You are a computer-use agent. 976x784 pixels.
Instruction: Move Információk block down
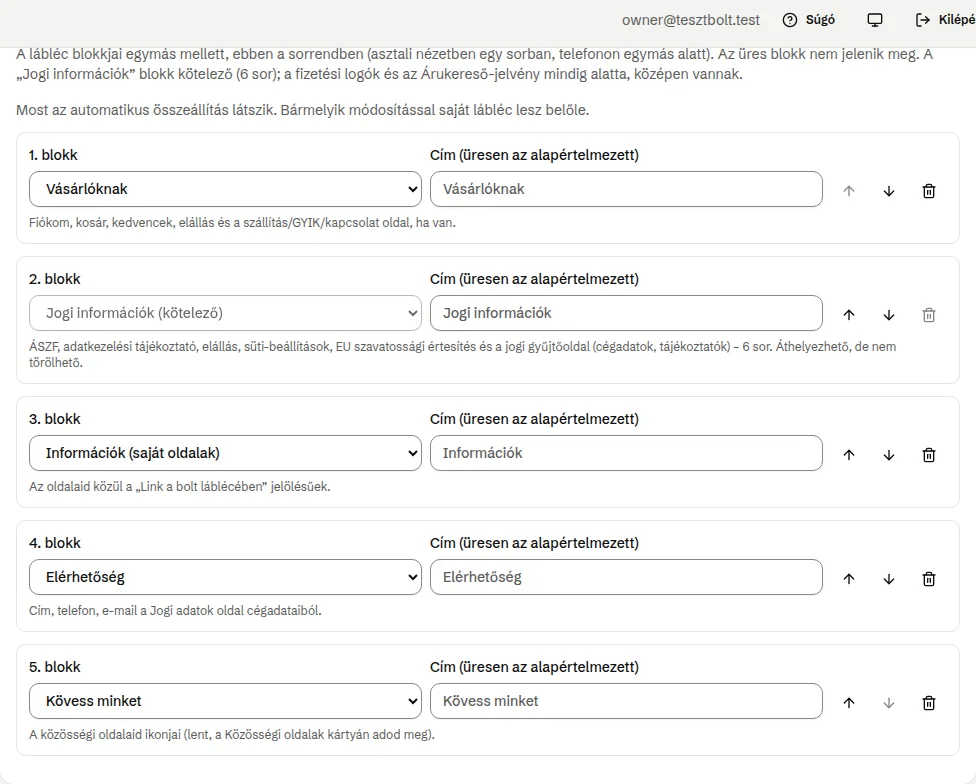(889, 455)
